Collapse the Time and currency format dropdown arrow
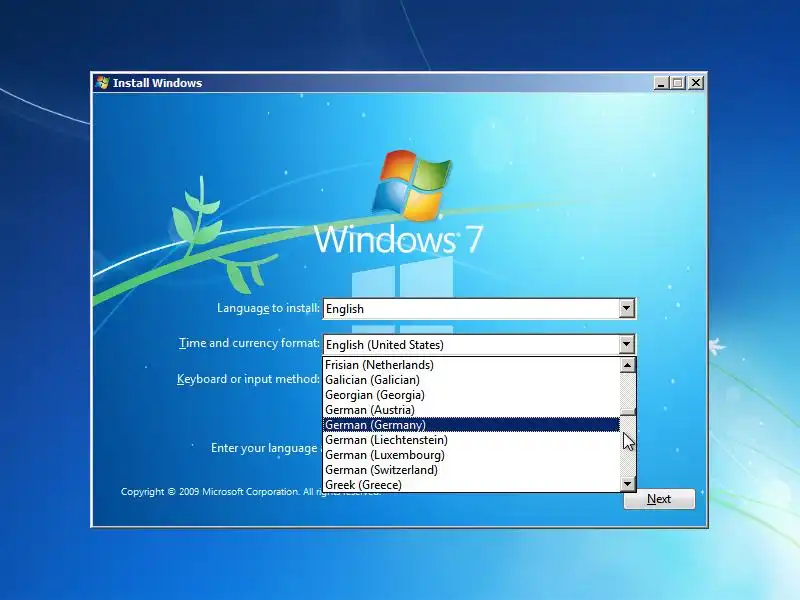 tap(627, 344)
